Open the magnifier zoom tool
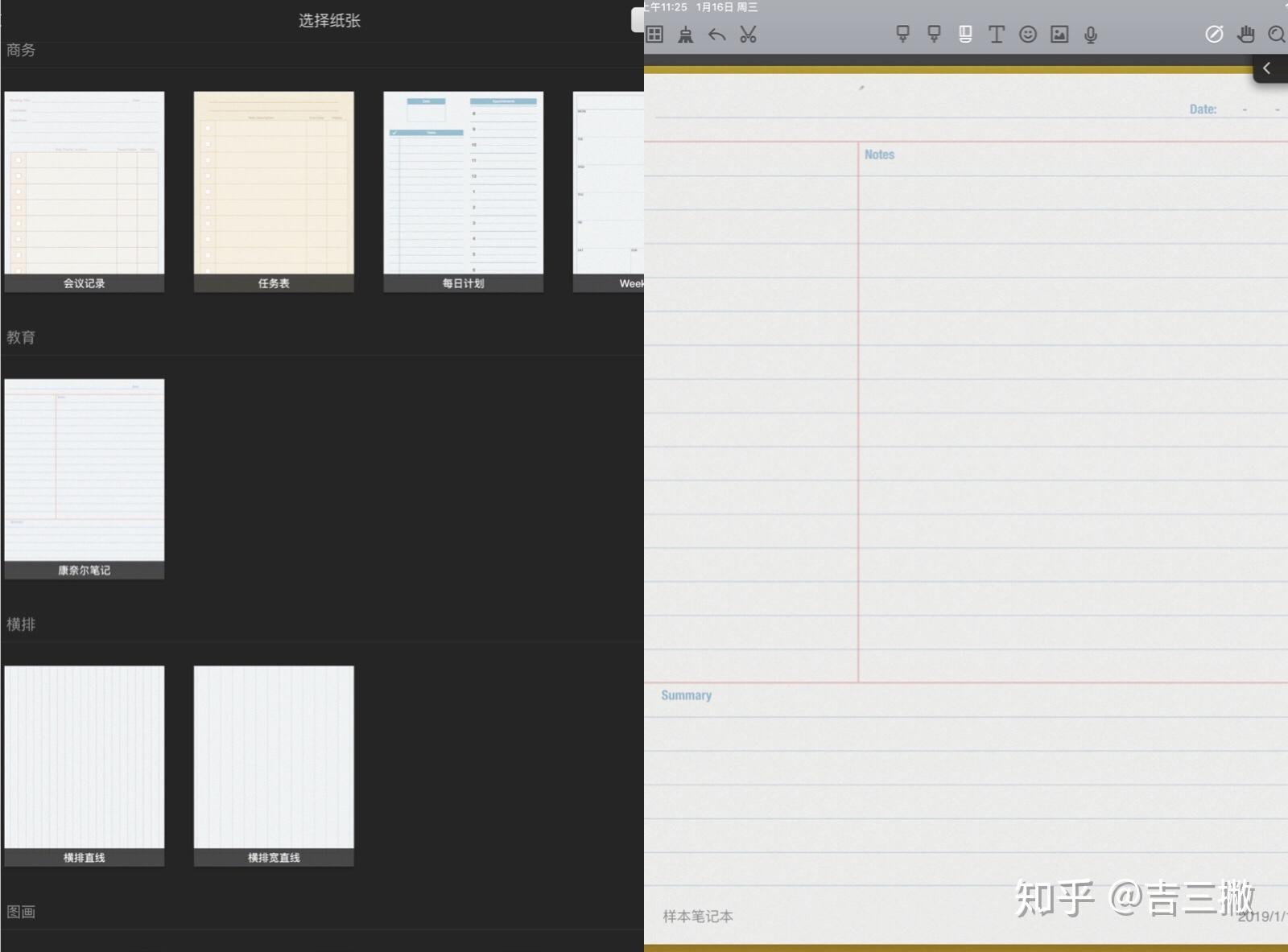This screenshot has height=952, width=1288. [x=1277, y=35]
